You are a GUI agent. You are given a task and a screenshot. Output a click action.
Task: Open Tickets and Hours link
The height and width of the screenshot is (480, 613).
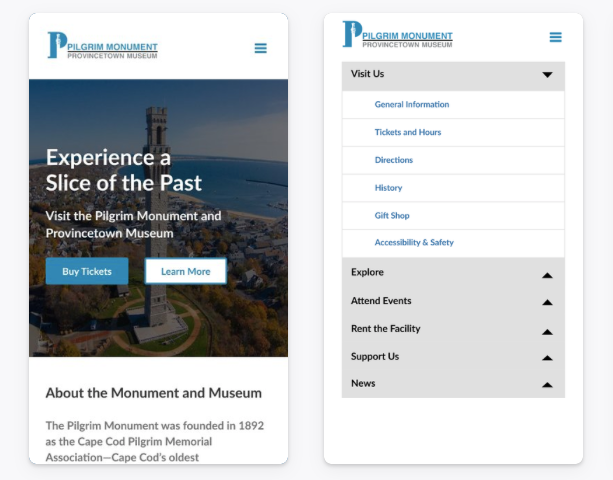pyautogui.click(x=408, y=132)
